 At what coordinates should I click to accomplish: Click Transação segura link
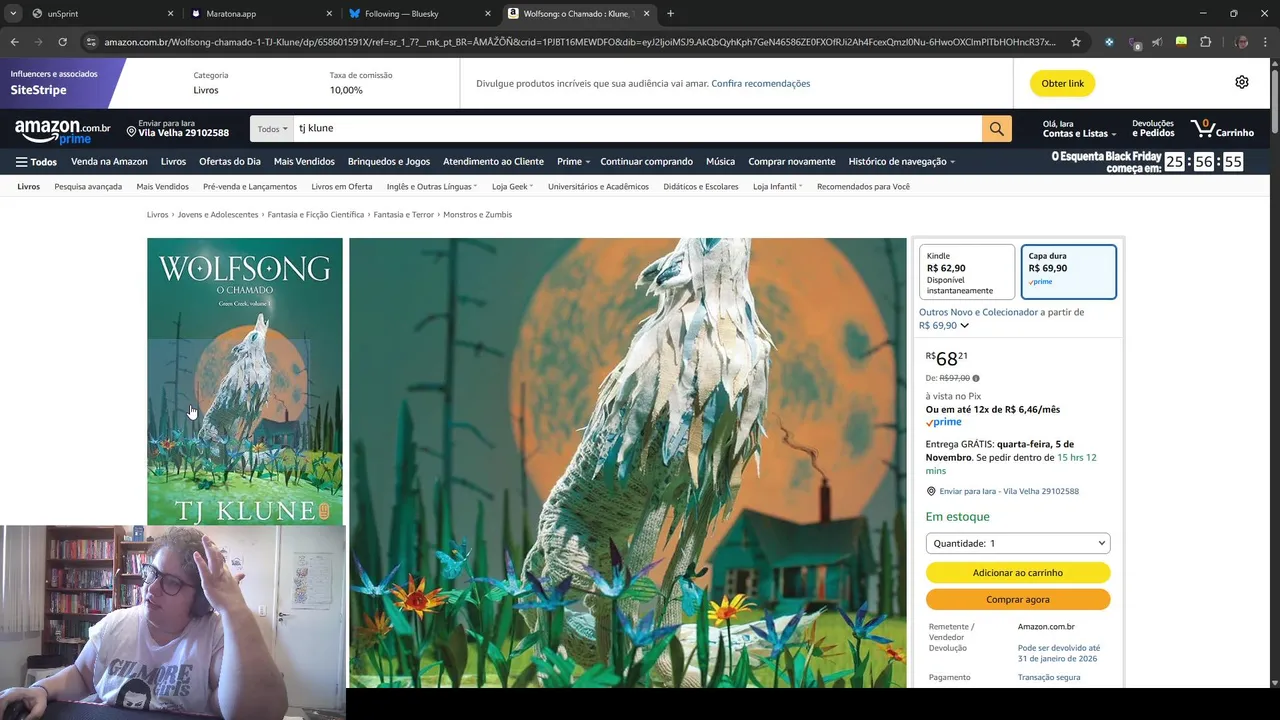1049,677
